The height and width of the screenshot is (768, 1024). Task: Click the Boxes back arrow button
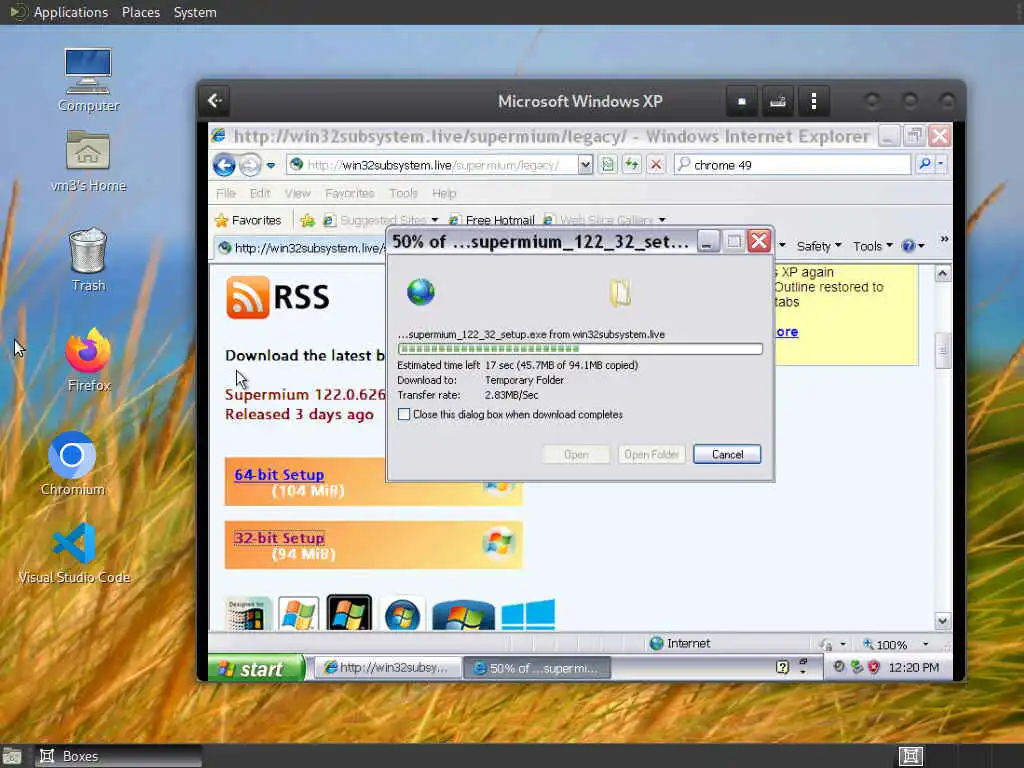point(215,101)
